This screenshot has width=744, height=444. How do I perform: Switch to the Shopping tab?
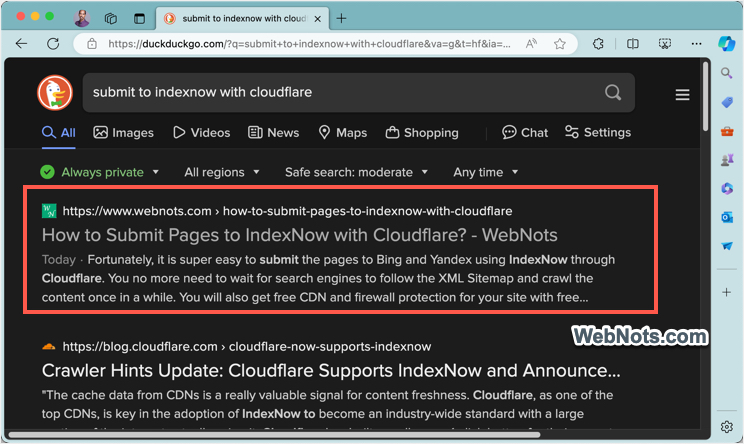422,133
